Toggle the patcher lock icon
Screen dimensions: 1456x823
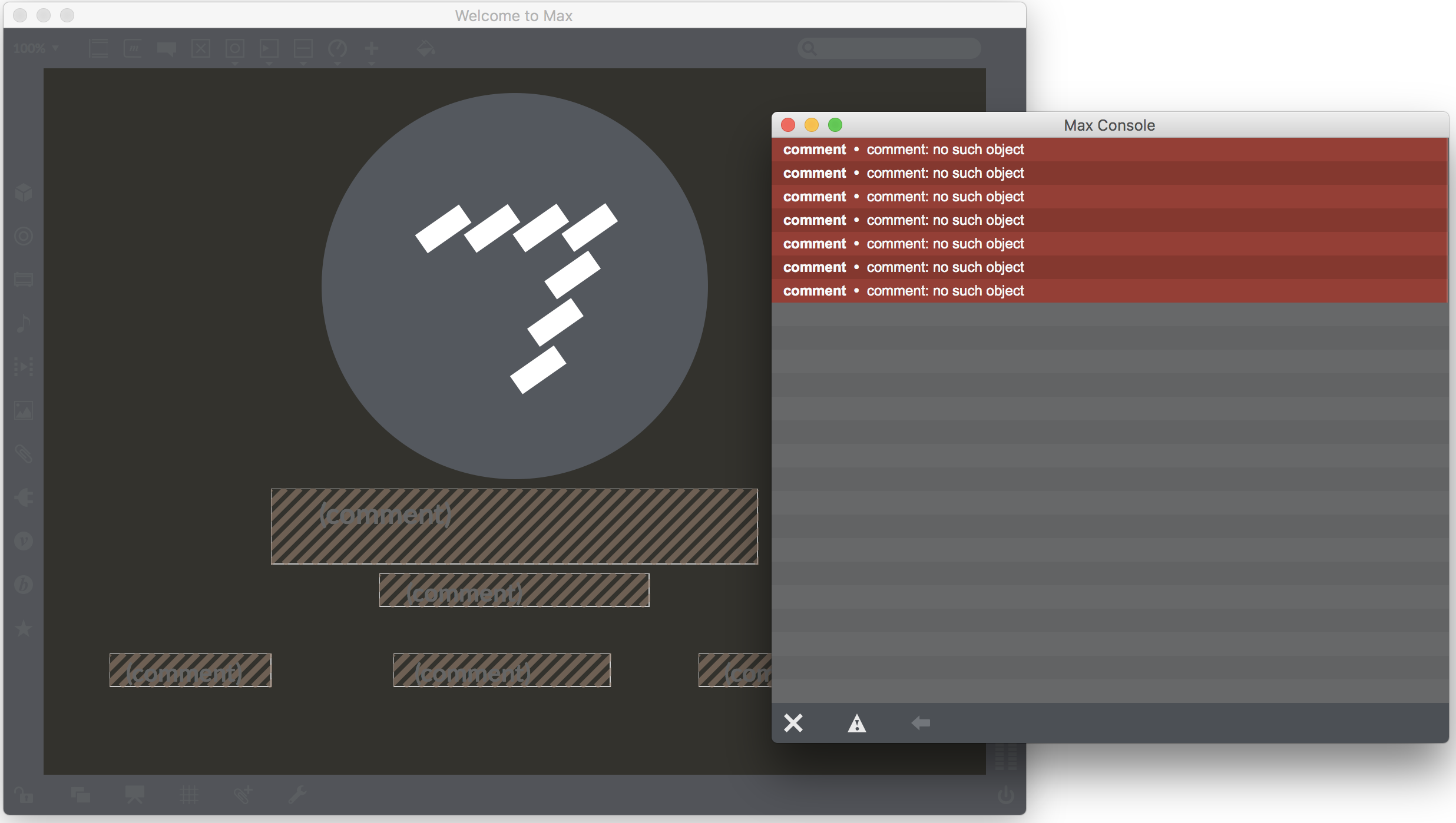tap(24, 795)
